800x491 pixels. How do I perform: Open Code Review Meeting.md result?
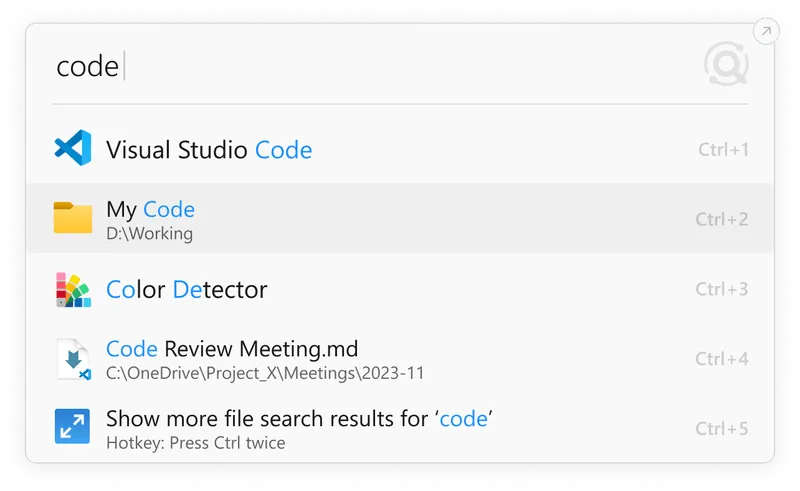[x=400, y=359]
